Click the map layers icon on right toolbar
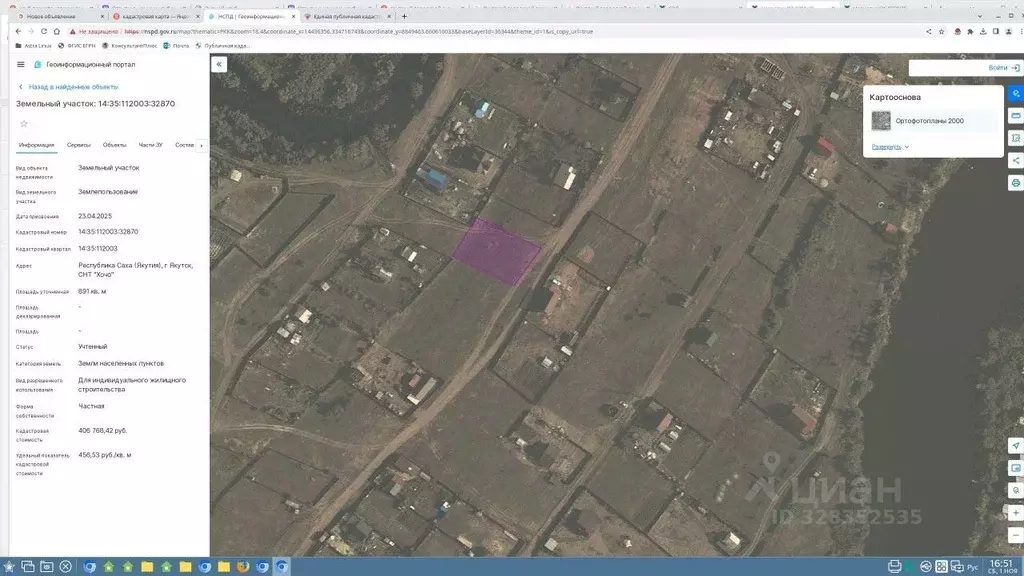 1015,93
